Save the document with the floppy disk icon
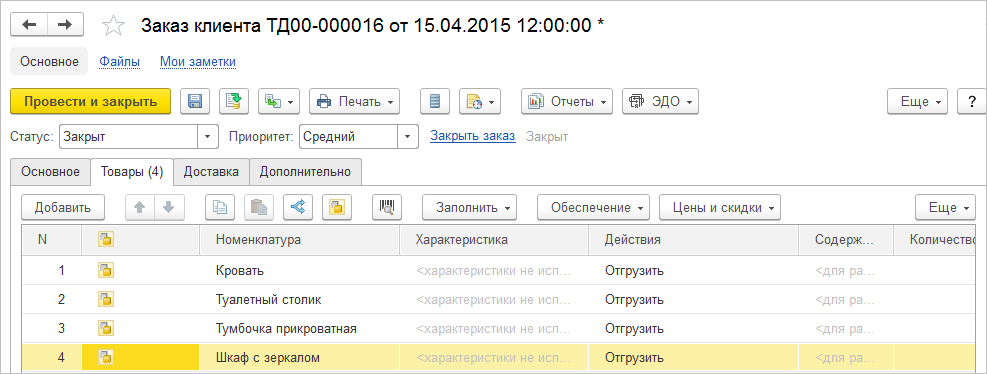 [x=195, y=101]
